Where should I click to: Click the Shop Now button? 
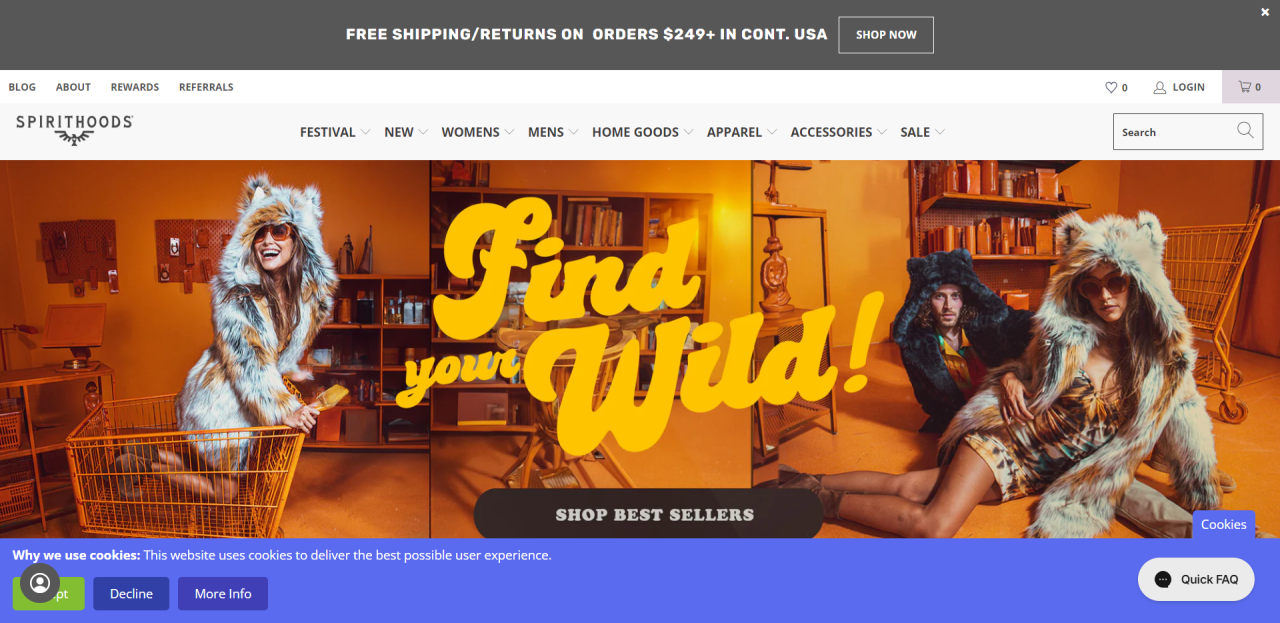(886, 35)
